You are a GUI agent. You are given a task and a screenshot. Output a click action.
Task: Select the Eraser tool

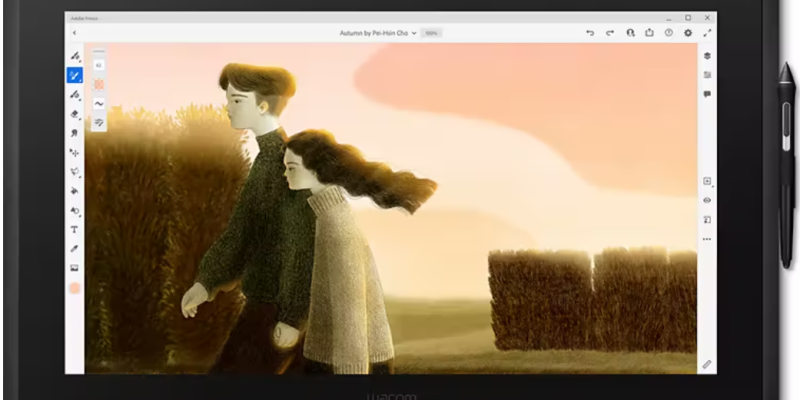(x=74, y=114)
